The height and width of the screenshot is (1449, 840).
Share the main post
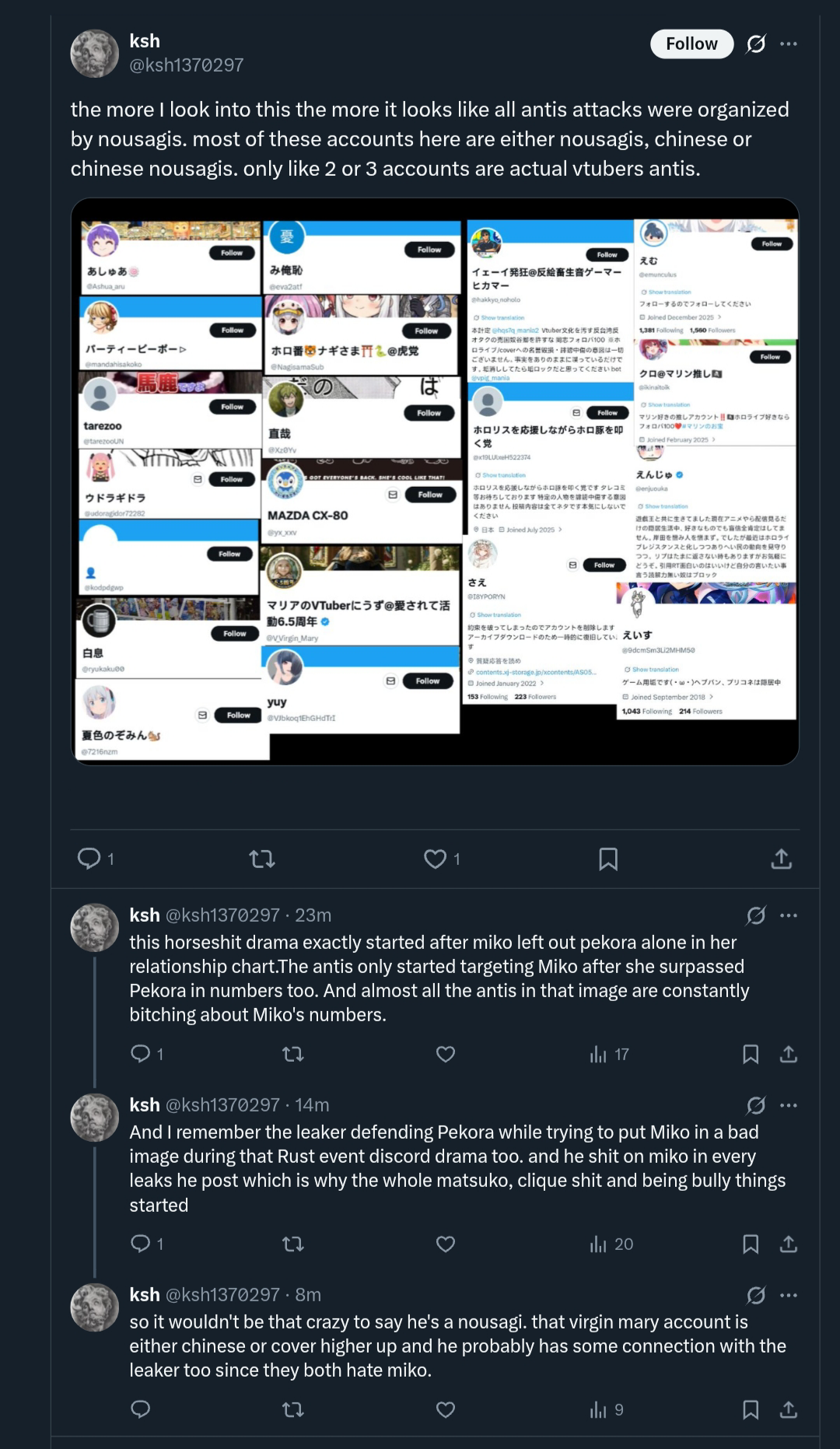coord(781,859)
